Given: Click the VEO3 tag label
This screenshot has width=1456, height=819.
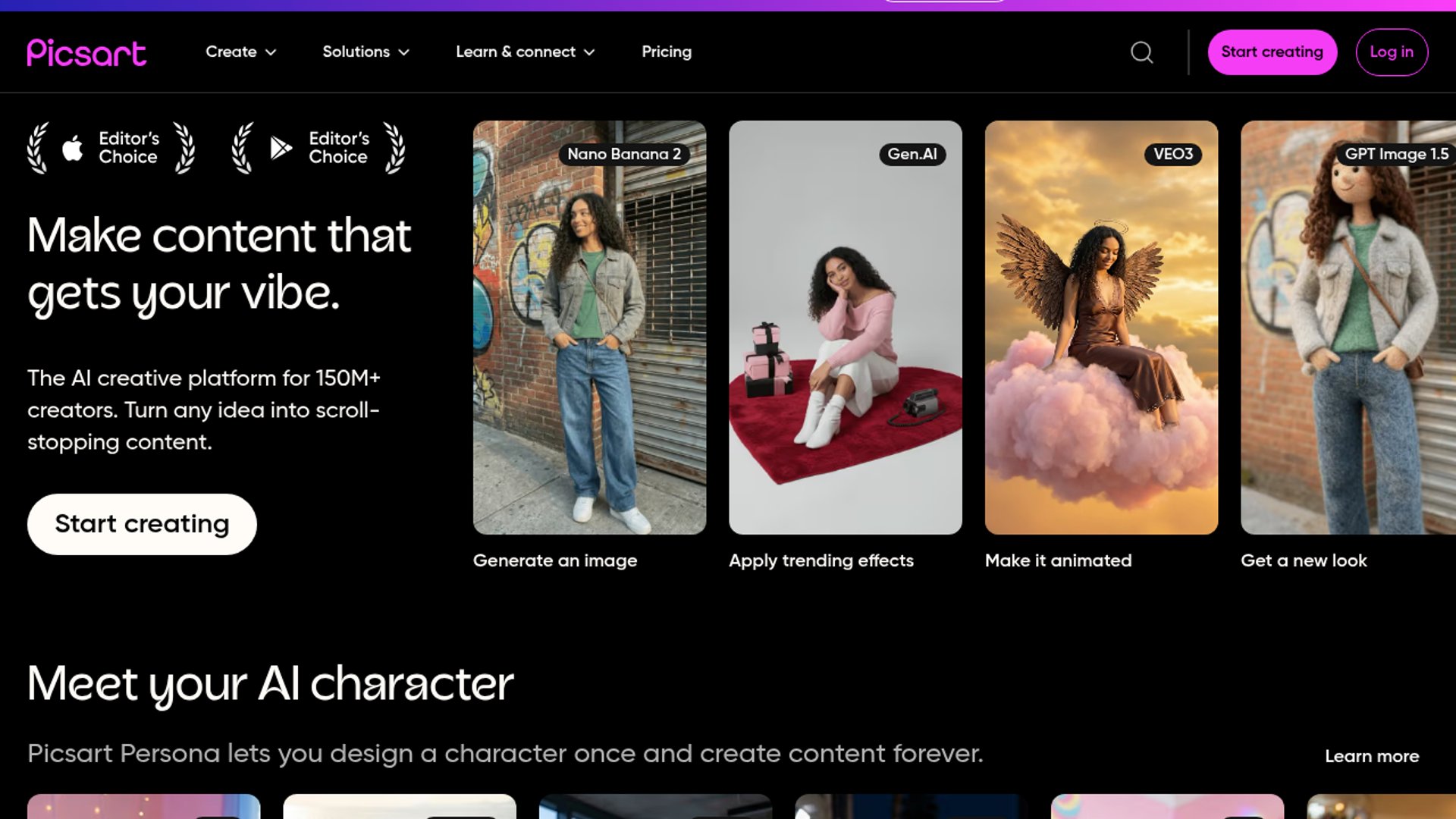Looking at the screenshot, I should tap(1172, 154).
